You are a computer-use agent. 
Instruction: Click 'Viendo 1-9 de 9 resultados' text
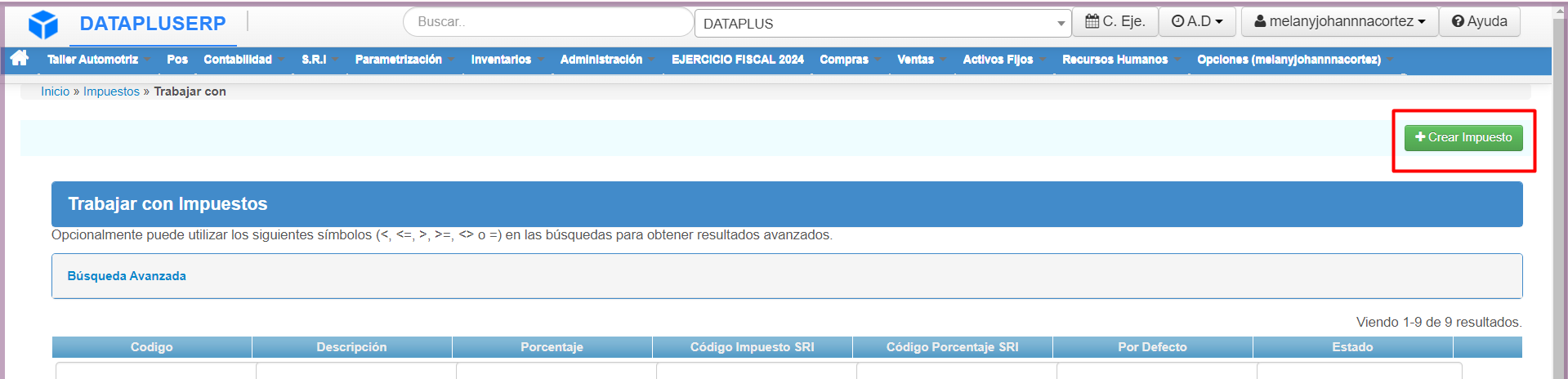click(x=1439, y=322)
